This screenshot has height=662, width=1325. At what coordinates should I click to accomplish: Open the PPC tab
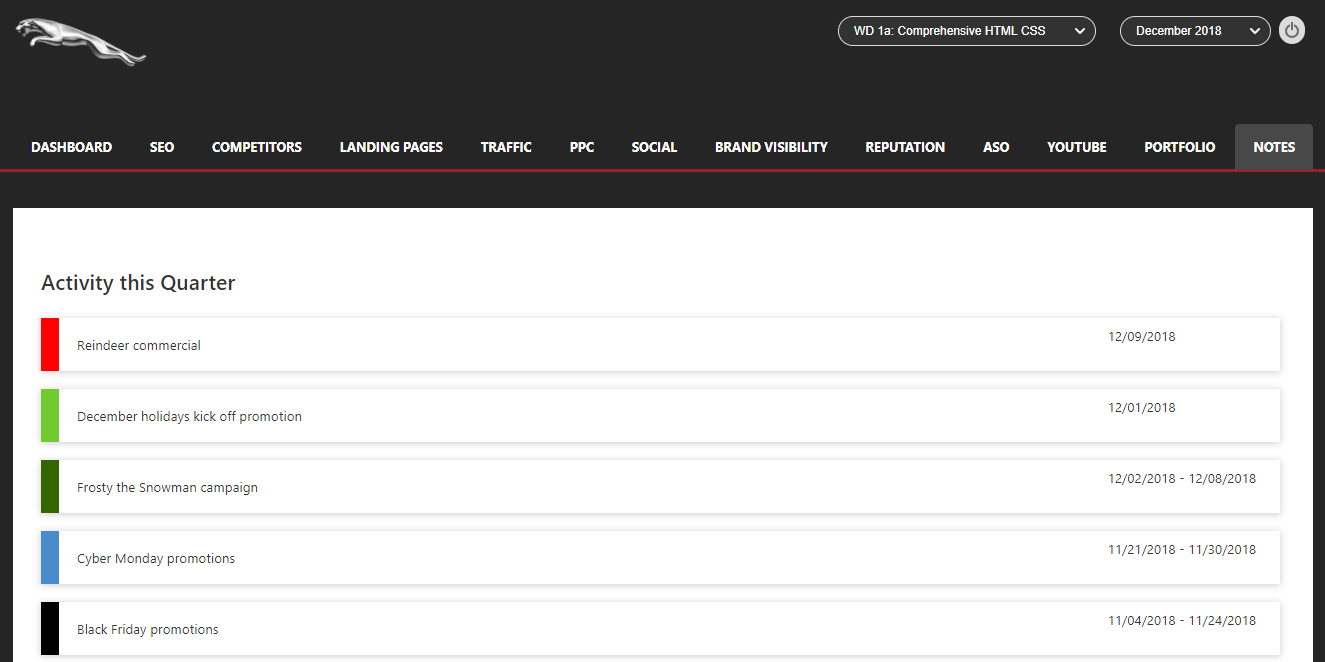tap(581, 147)
